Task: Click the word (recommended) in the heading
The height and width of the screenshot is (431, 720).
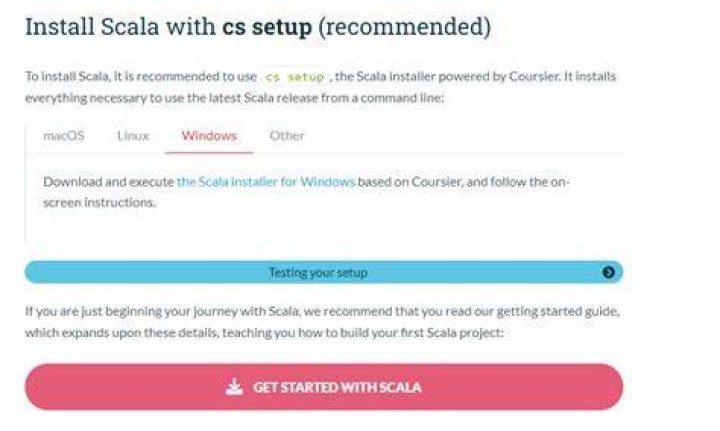Action: tap(405, 27)
